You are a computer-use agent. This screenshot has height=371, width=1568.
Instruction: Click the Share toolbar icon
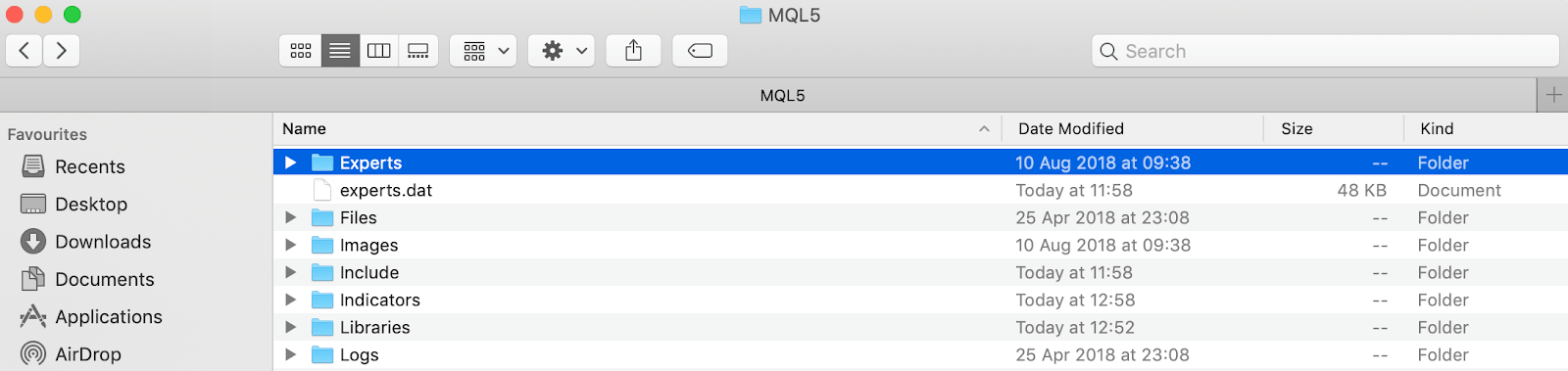click(633, 51)
